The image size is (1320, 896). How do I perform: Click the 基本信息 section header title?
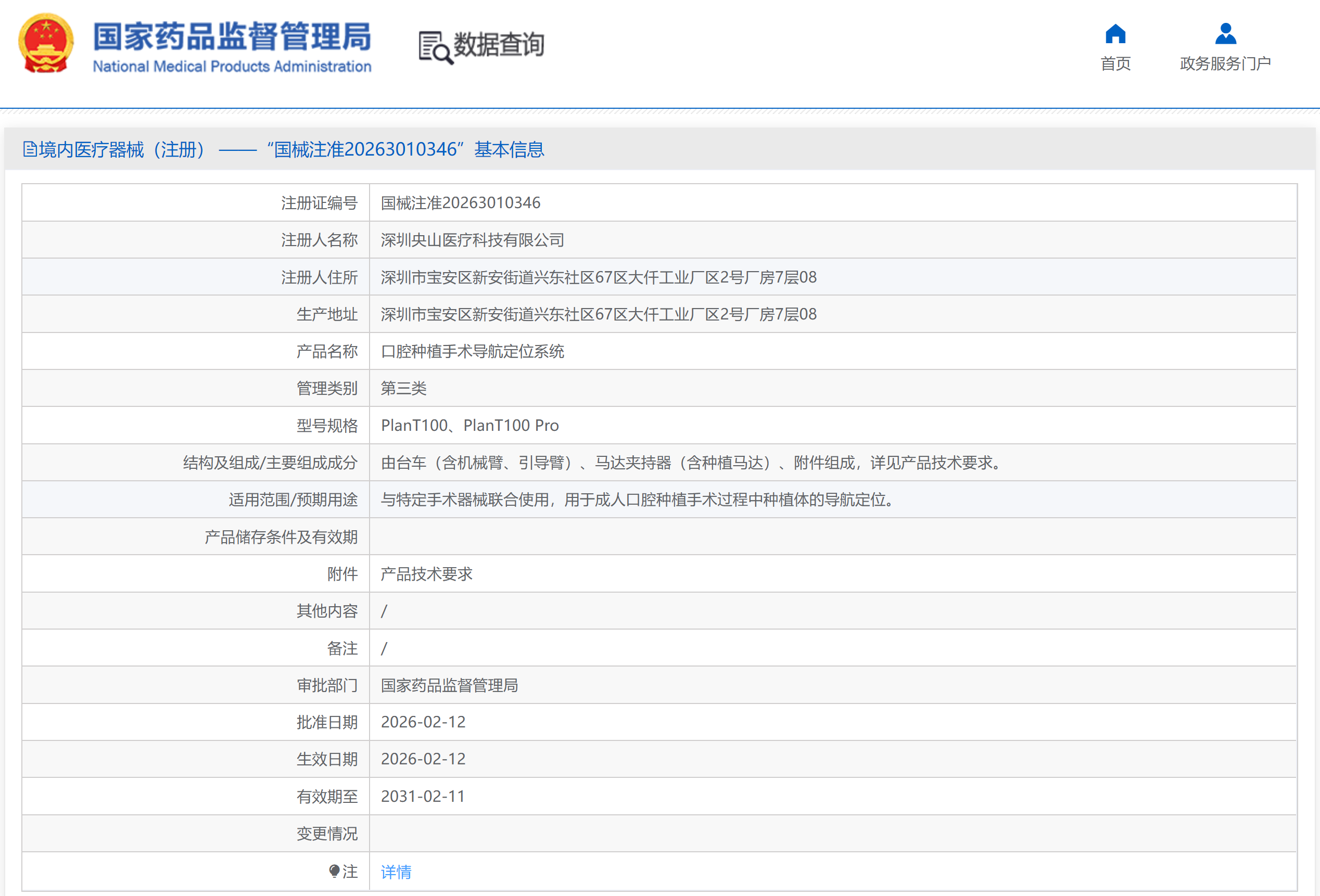coord(509,149)
